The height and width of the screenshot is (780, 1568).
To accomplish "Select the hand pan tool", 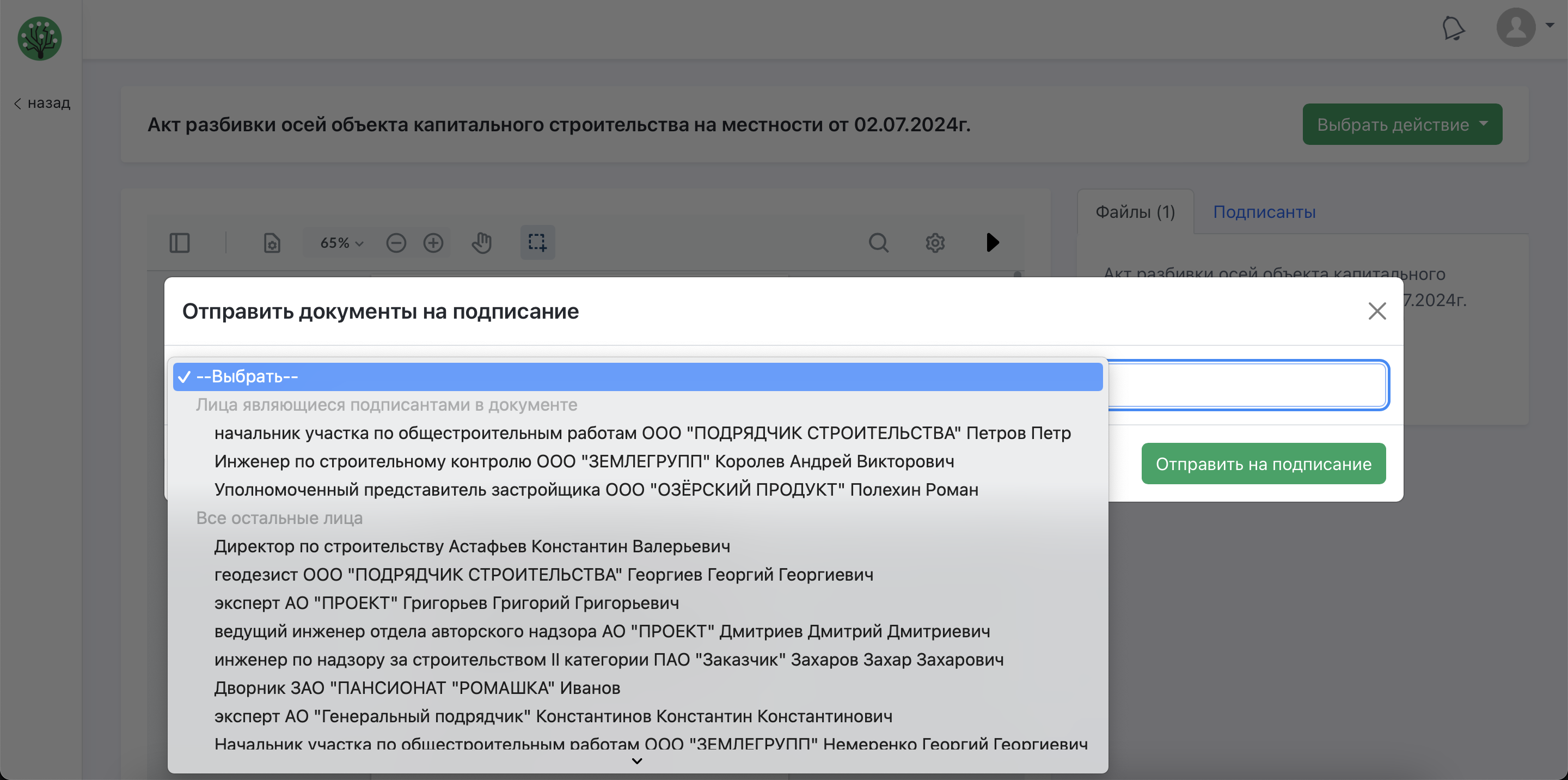I will [x=481, y=243].
